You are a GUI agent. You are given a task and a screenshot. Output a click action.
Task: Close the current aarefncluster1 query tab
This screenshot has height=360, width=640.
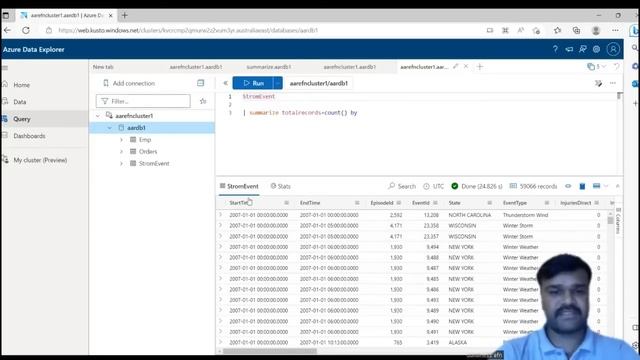pos(466,67)
